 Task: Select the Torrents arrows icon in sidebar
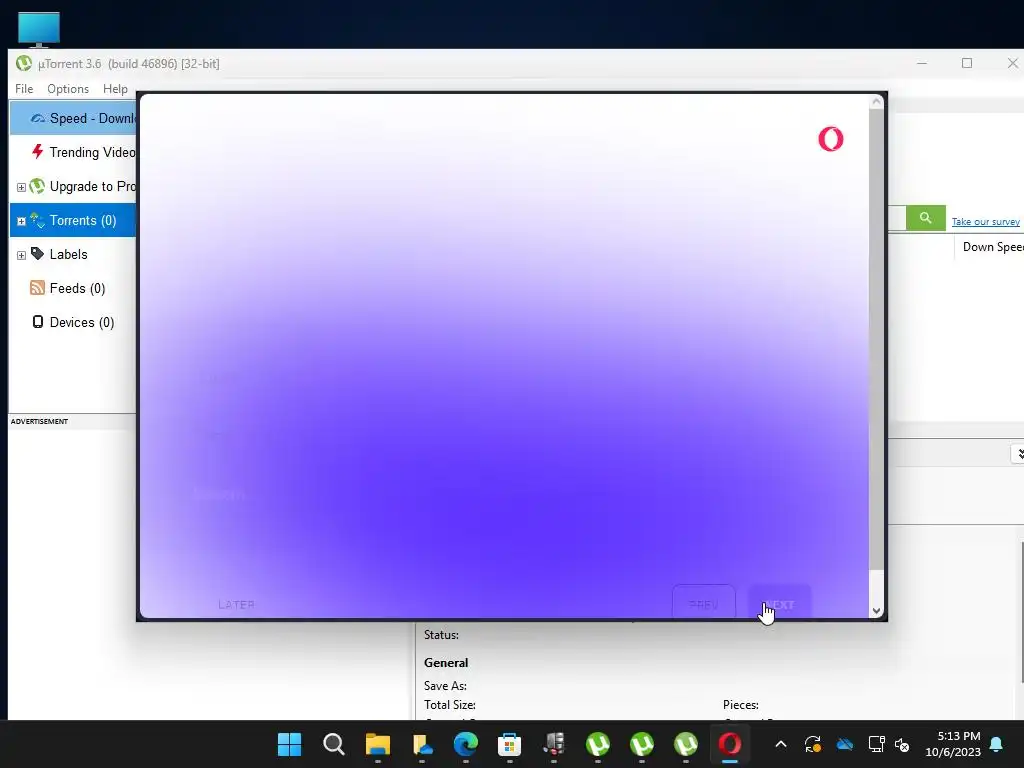click(37, 220)
